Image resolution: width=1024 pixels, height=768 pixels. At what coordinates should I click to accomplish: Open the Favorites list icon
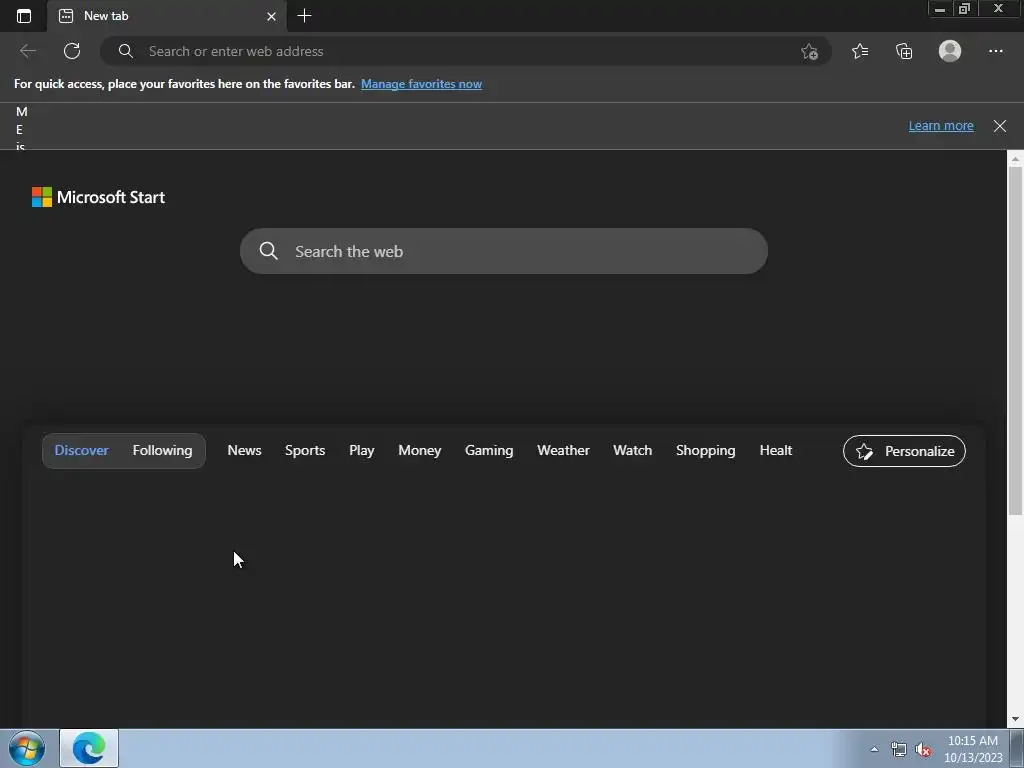click(x=860, y=51)
